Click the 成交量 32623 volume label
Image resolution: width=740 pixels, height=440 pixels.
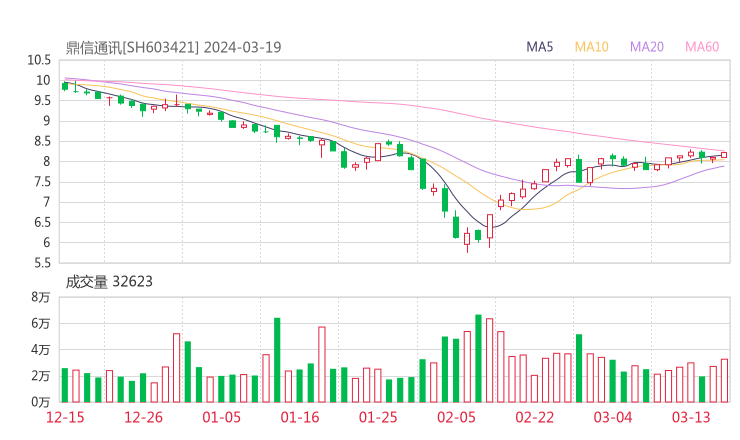pos(109,282)
